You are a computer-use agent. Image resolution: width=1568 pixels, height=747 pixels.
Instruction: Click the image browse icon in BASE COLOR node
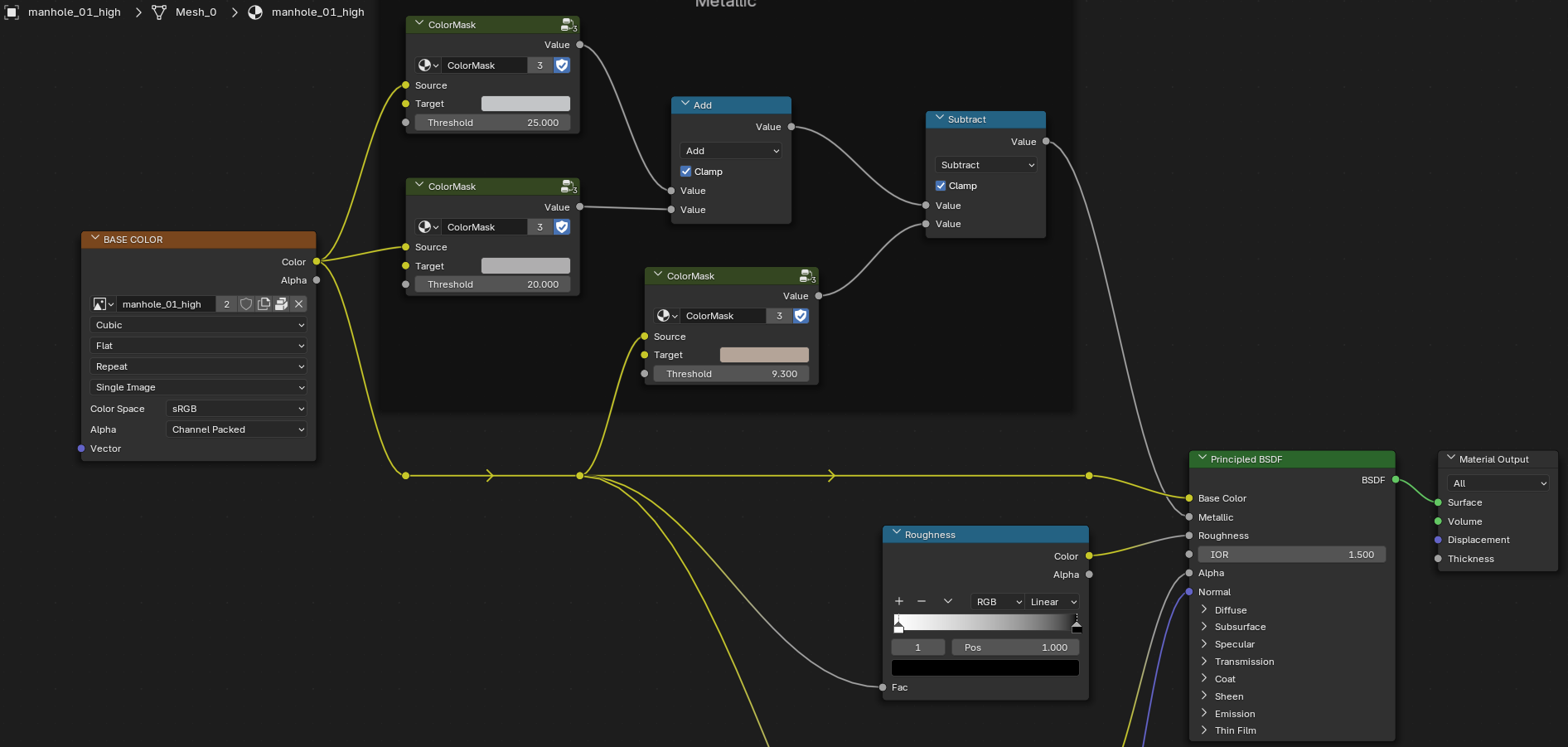104,304
